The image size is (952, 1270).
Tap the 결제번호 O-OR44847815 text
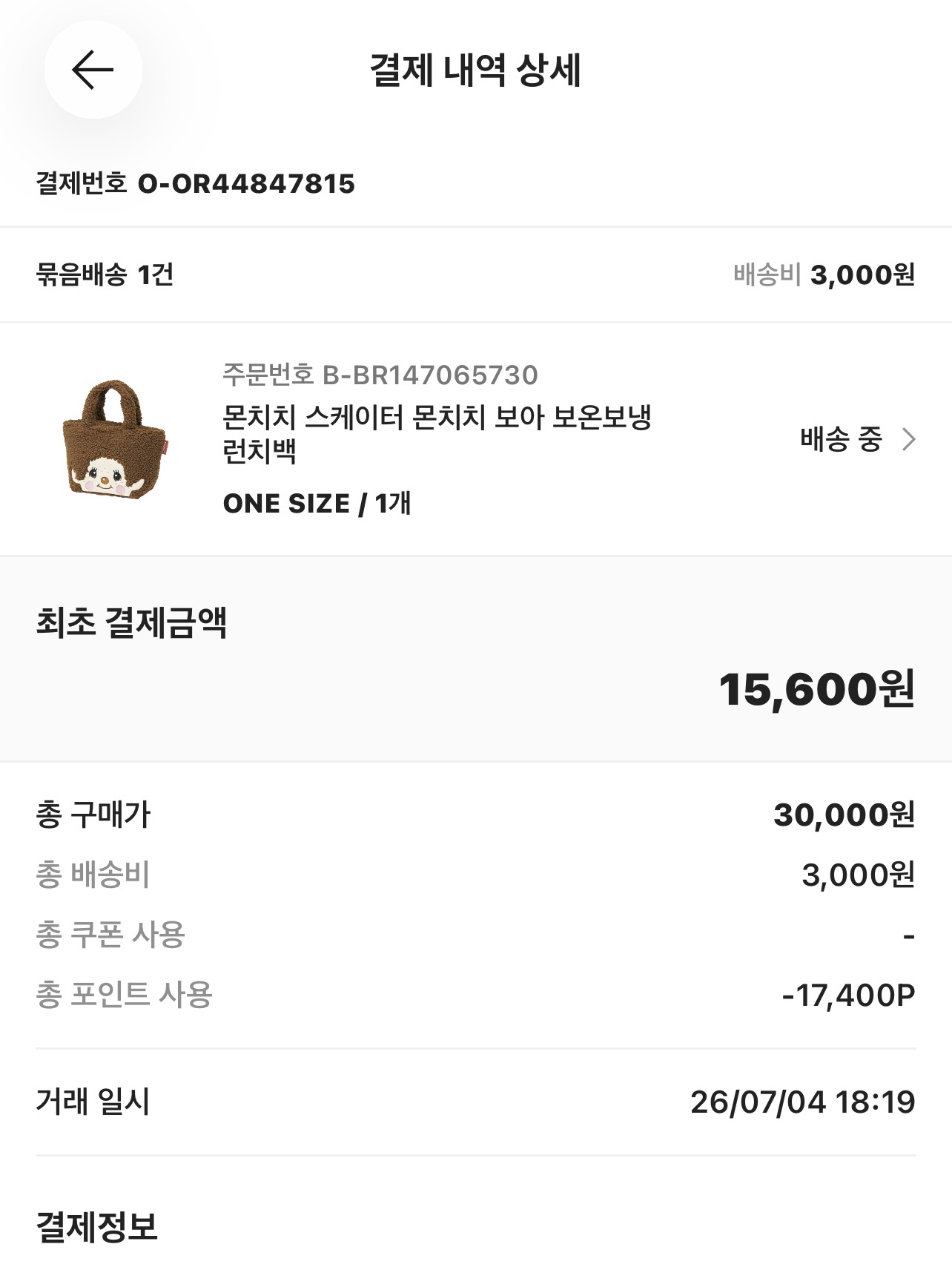196,183
